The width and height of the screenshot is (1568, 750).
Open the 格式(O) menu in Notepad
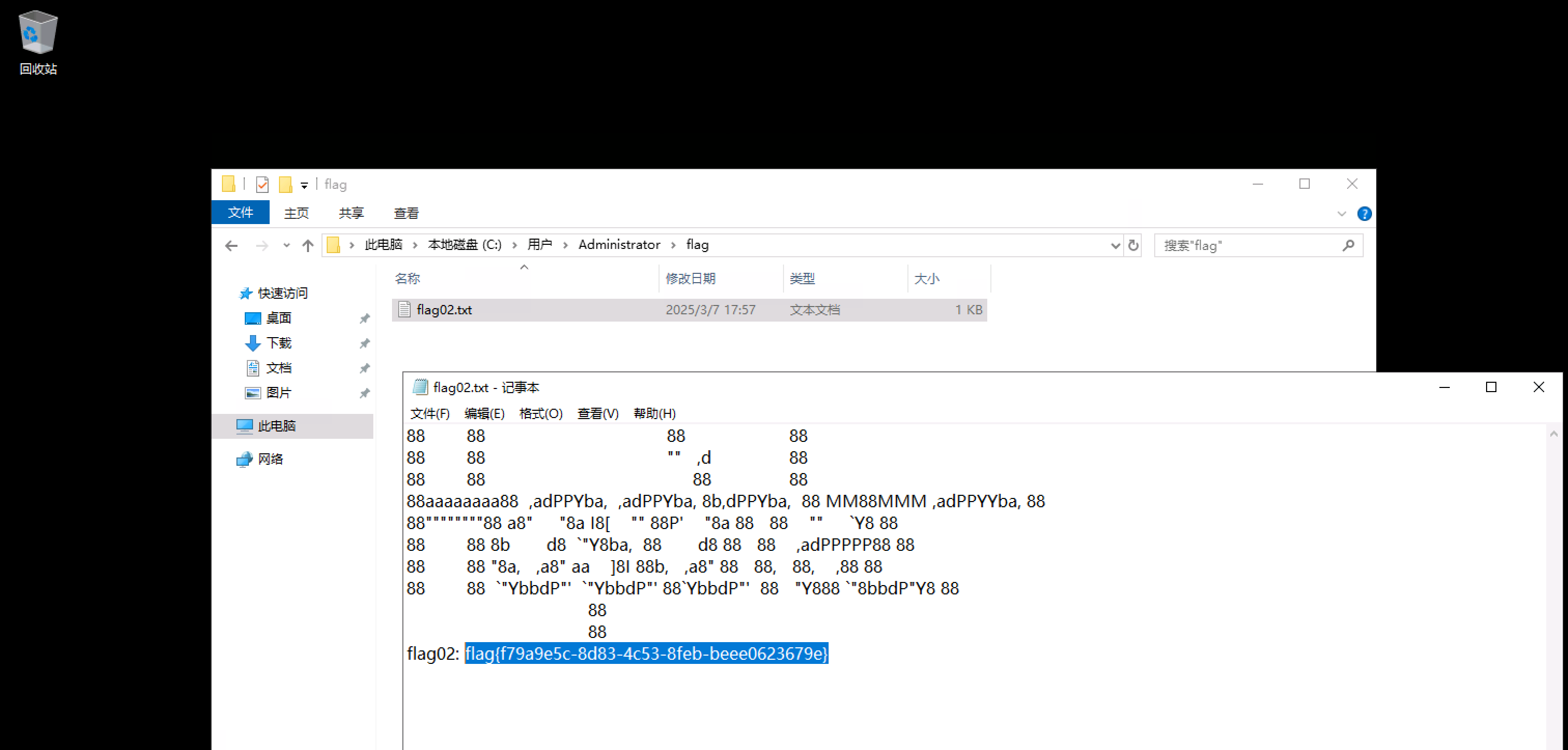tap(540, 413)
